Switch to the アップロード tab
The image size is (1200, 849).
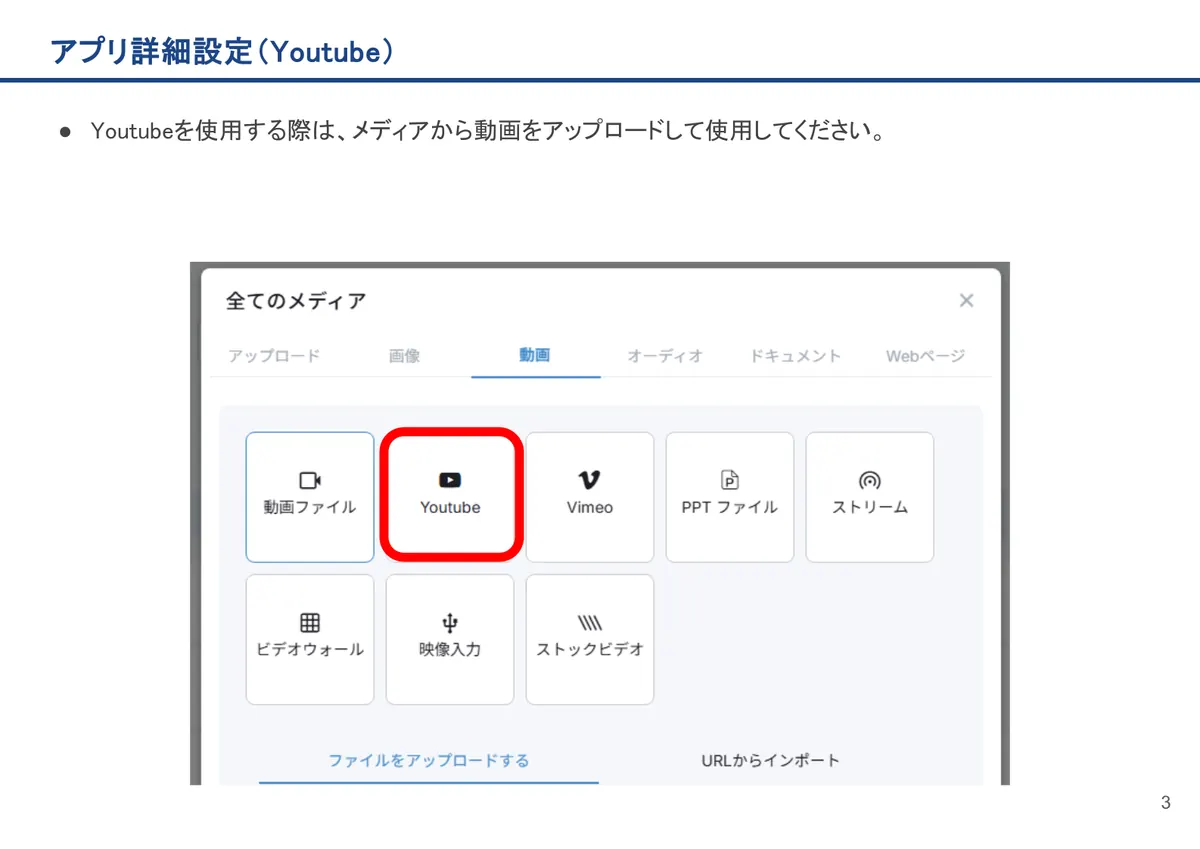[x=274, y=356]
